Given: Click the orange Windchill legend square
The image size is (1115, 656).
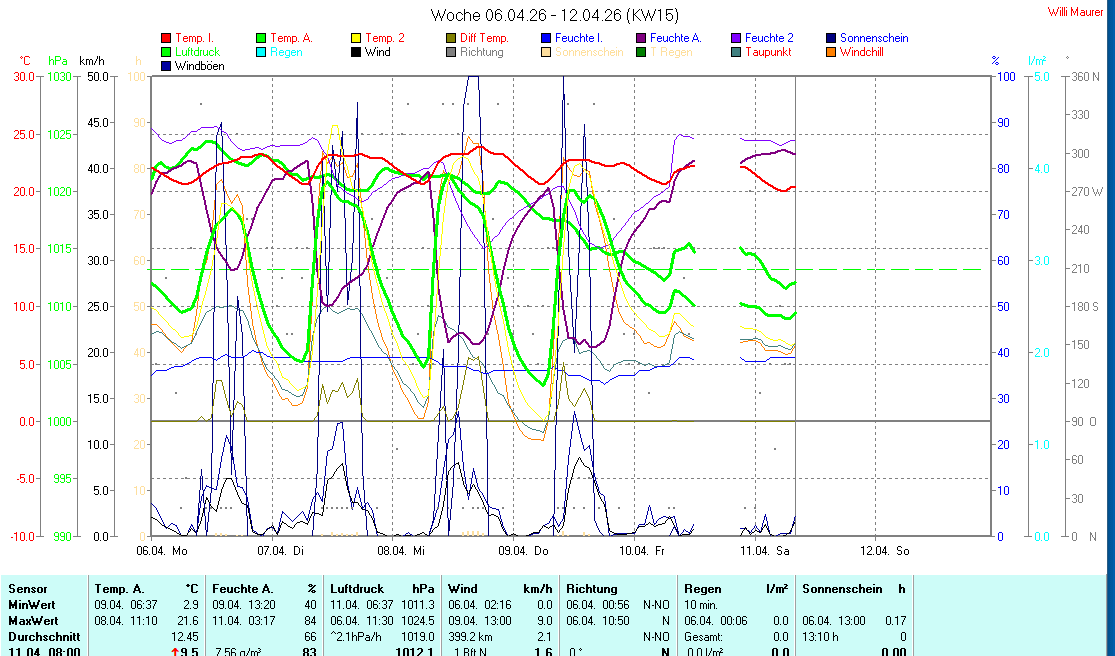Looking at the screenshot, I should point(831,52).
